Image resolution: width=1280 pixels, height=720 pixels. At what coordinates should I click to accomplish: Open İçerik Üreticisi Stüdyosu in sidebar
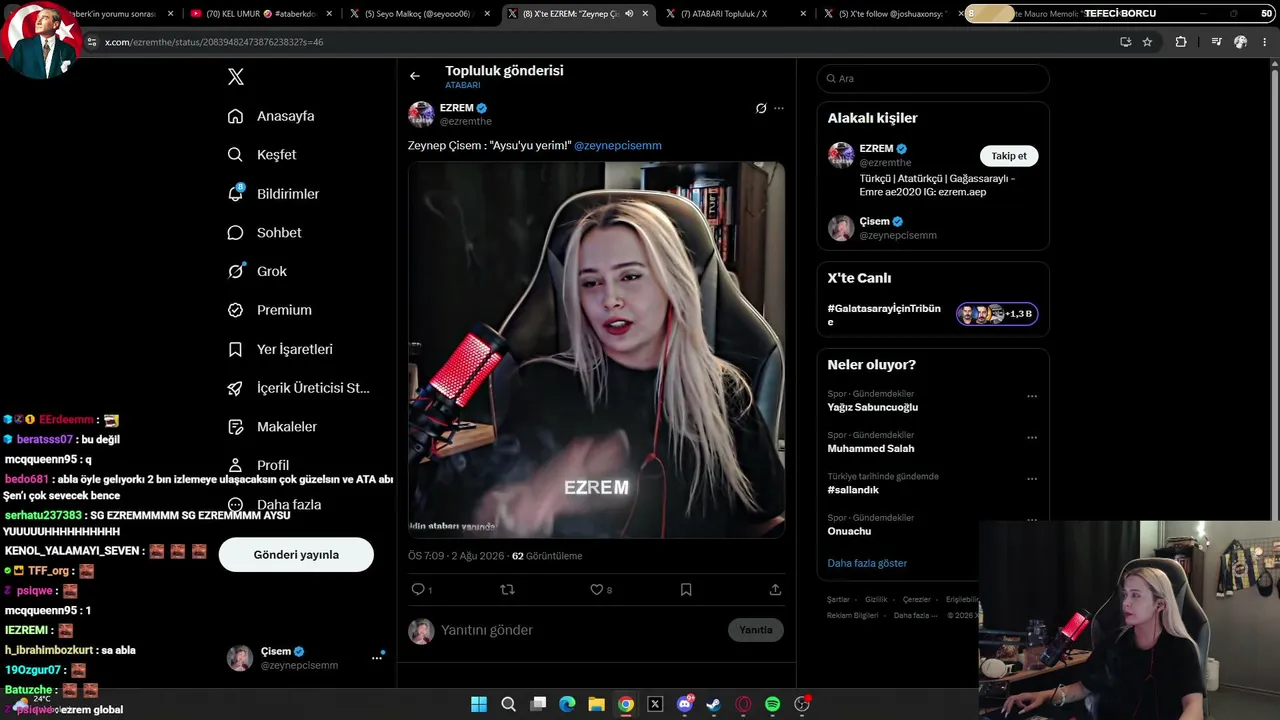pos(298,388)
